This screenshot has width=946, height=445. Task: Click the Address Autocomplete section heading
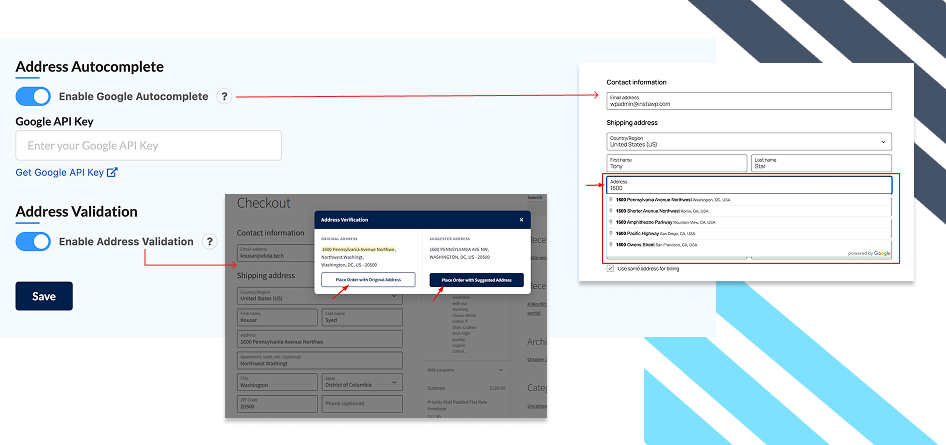pyautogui.click(x=89, y=66)
